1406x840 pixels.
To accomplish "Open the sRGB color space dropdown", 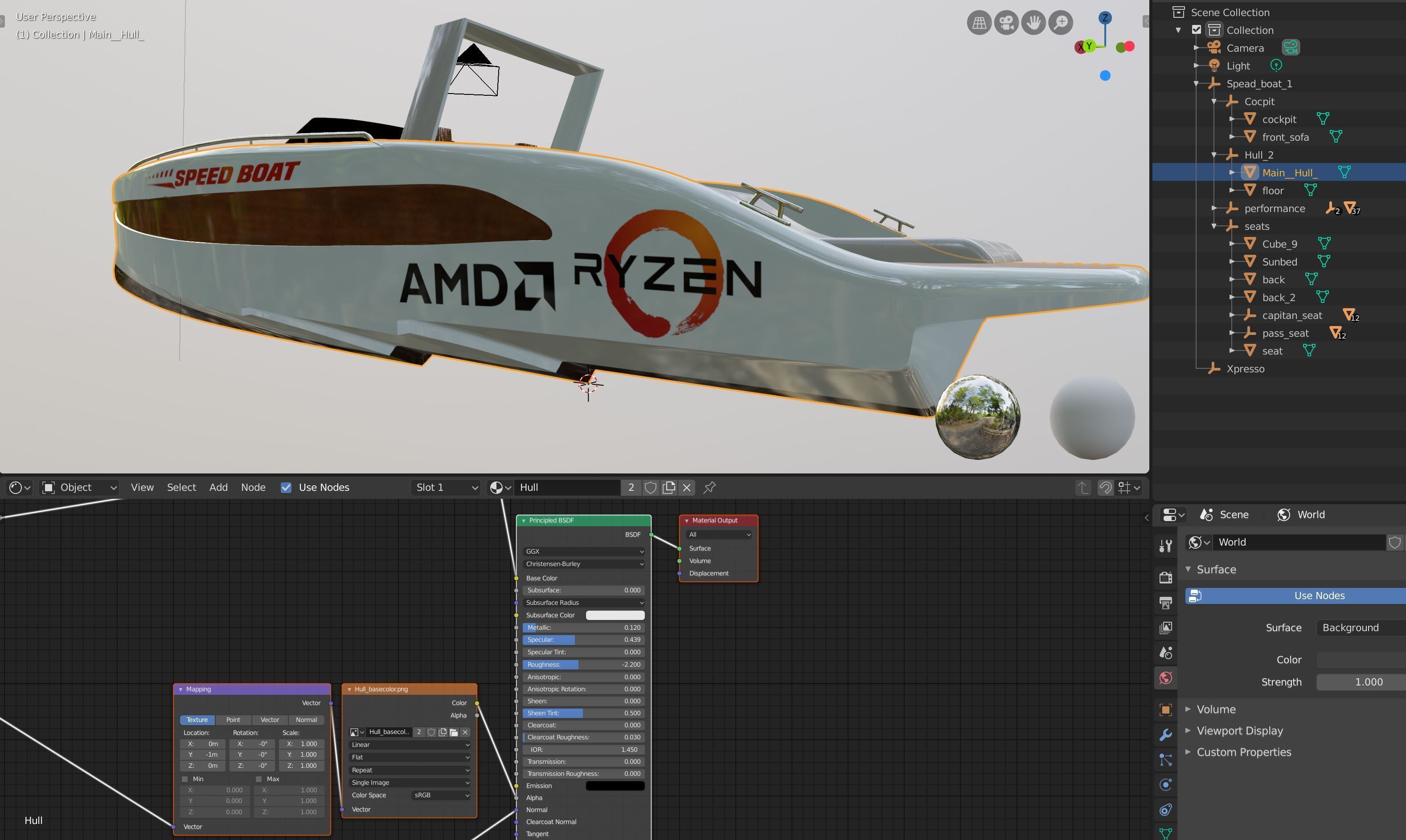I will (x=441, y=795).
